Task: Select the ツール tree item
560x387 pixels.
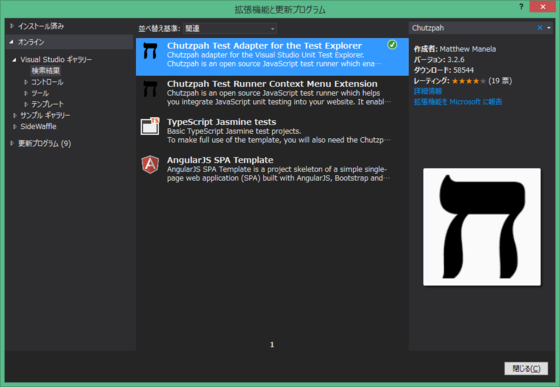Action: (40, 93)
